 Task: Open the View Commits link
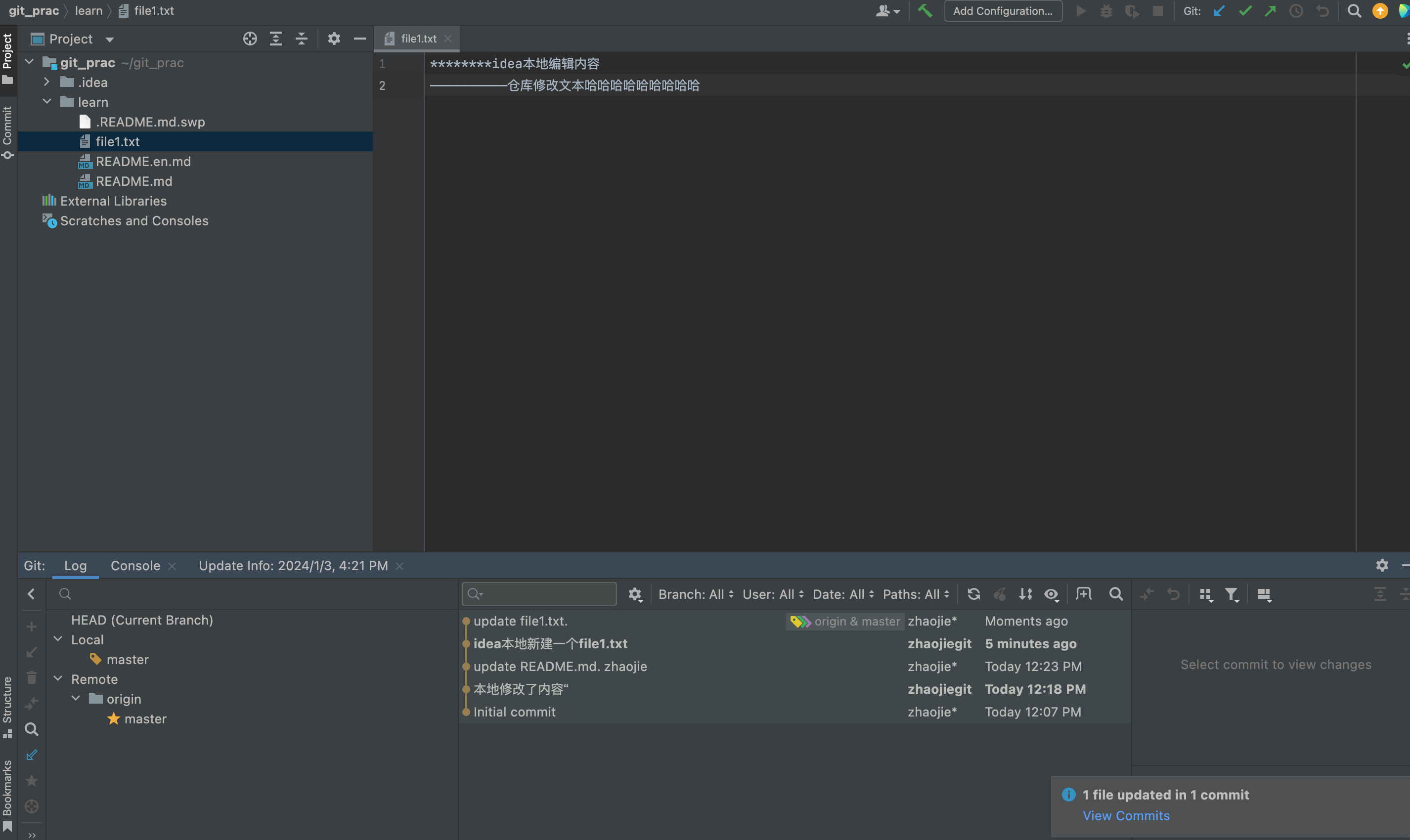tap(1126, 816)
